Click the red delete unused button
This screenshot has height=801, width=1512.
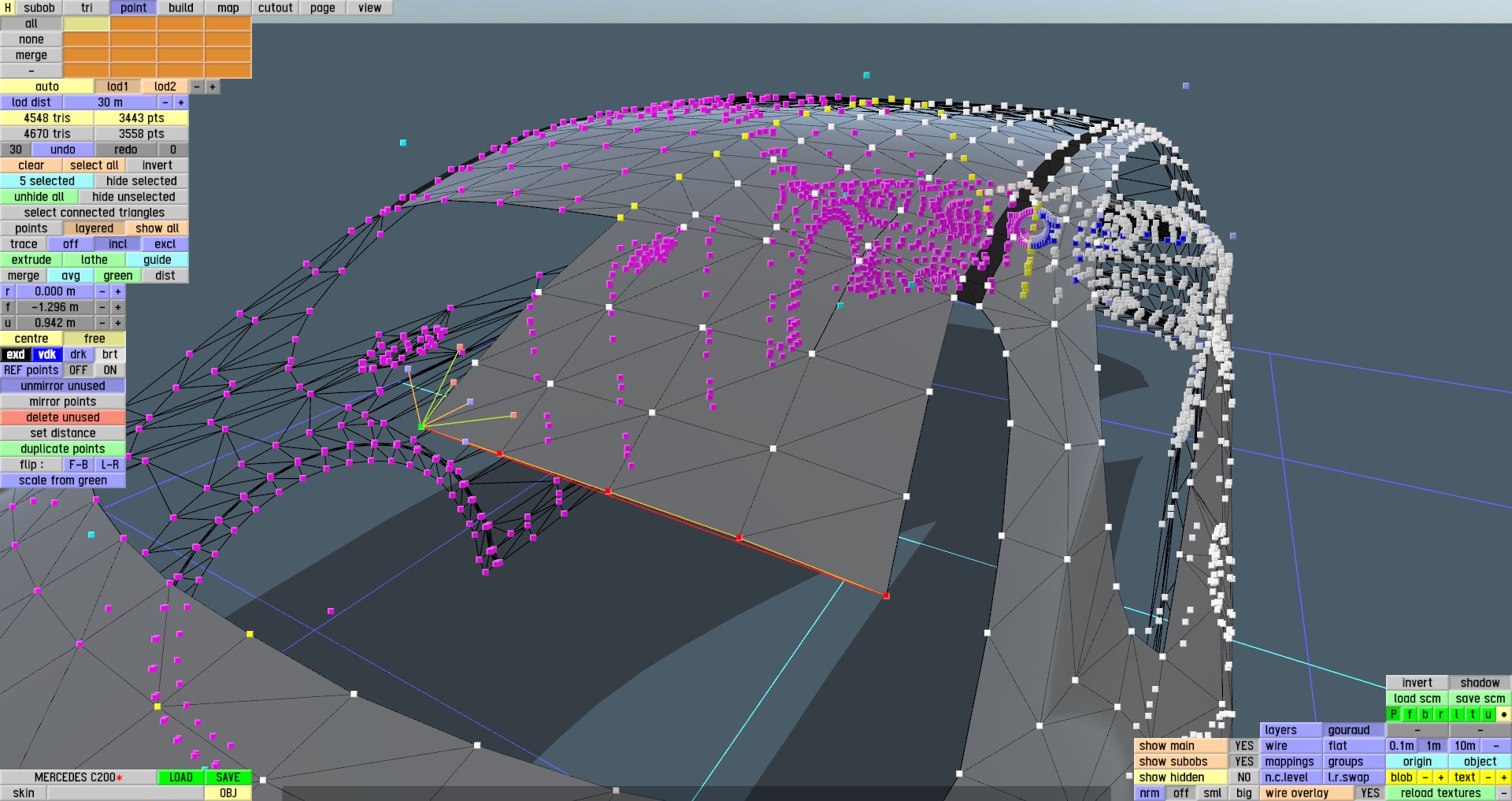pyautogui.click(x=63, y=417)
